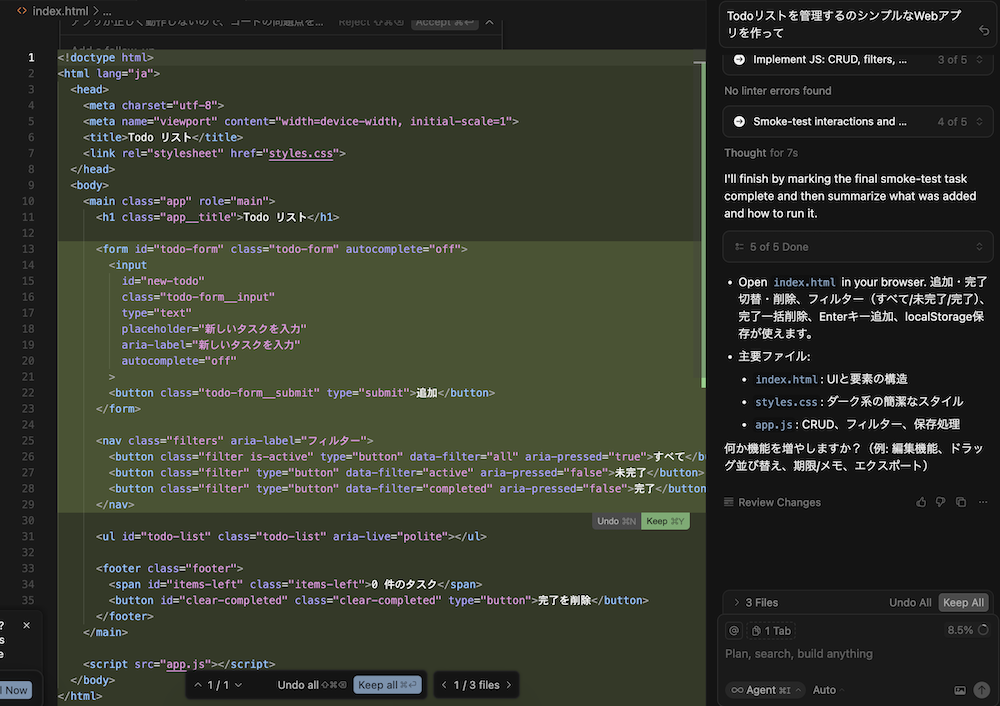Click the <title>Todo リスト</title> line
This screenshot has height=706, width=1000.
coord(163,137)
